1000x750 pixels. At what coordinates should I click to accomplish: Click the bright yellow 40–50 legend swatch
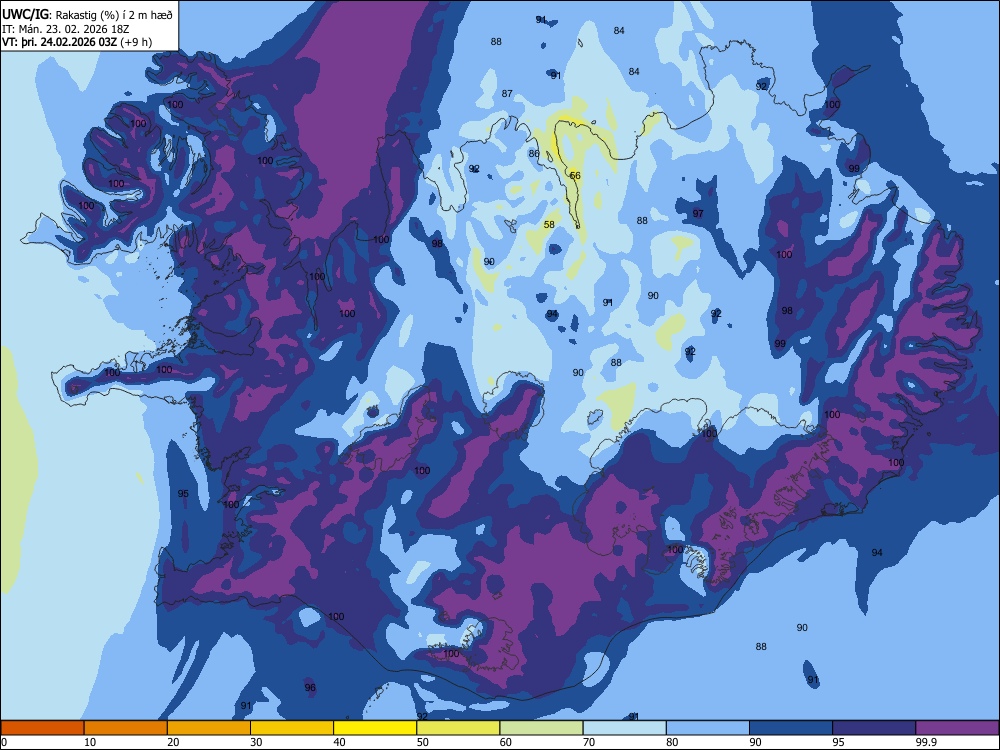click(375, 728)
